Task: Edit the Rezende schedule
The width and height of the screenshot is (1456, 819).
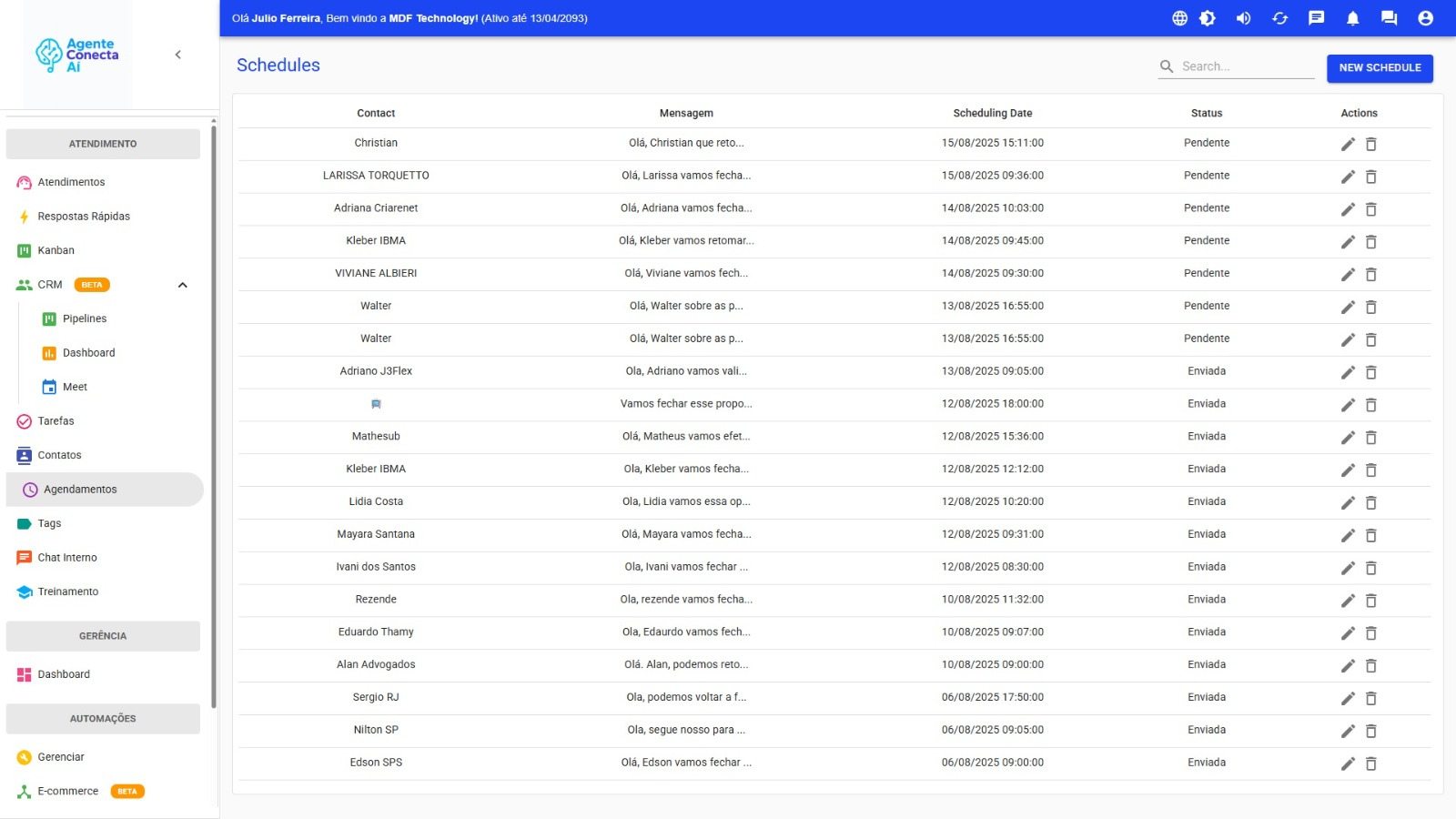Action: [1348, 601]
